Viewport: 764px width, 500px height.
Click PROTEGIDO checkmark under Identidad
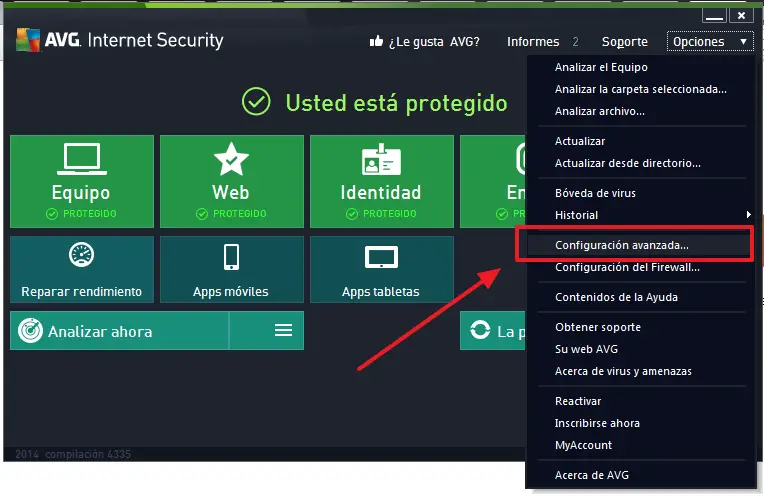(352, 214)
